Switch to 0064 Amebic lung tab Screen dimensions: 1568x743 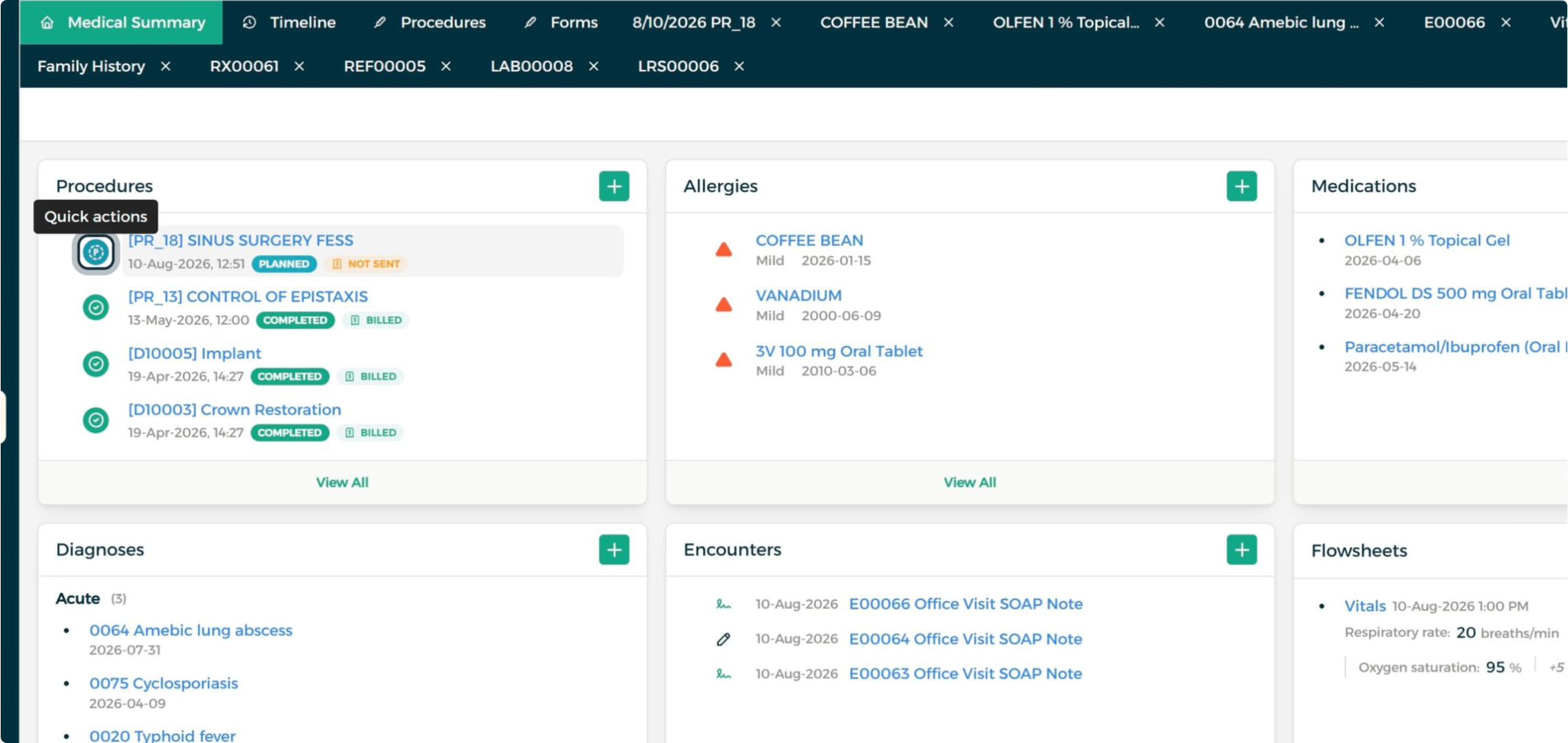pos(1281,23)
